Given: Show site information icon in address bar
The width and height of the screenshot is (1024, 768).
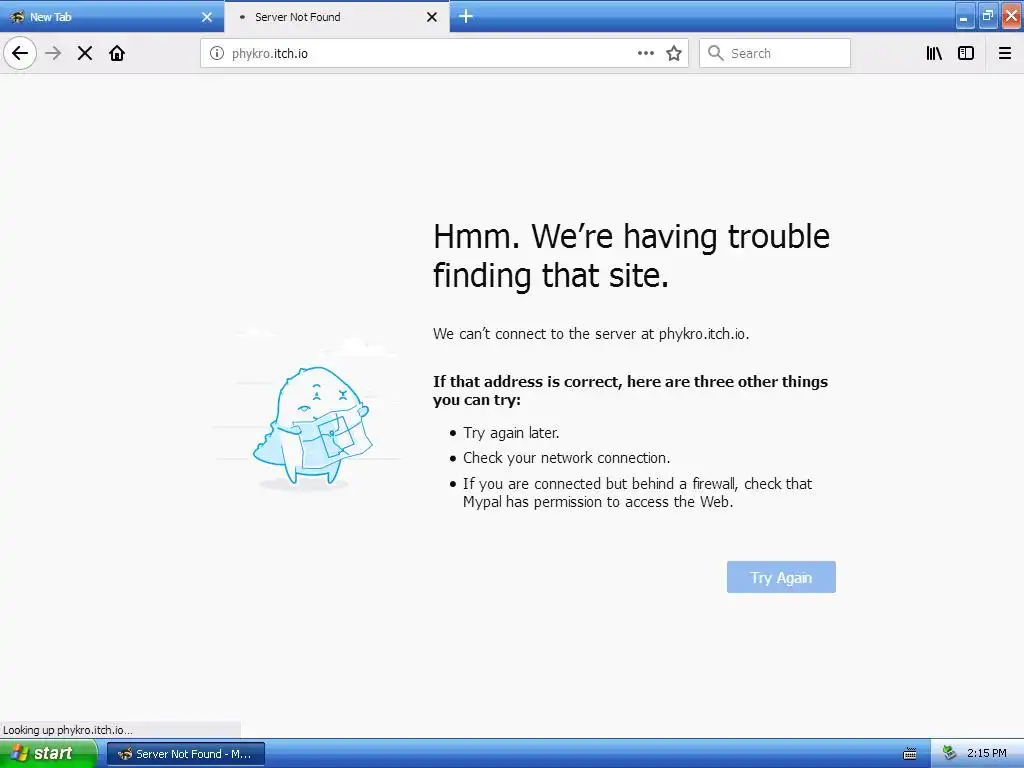Looking at the screenshot, I should coord(217,53).
